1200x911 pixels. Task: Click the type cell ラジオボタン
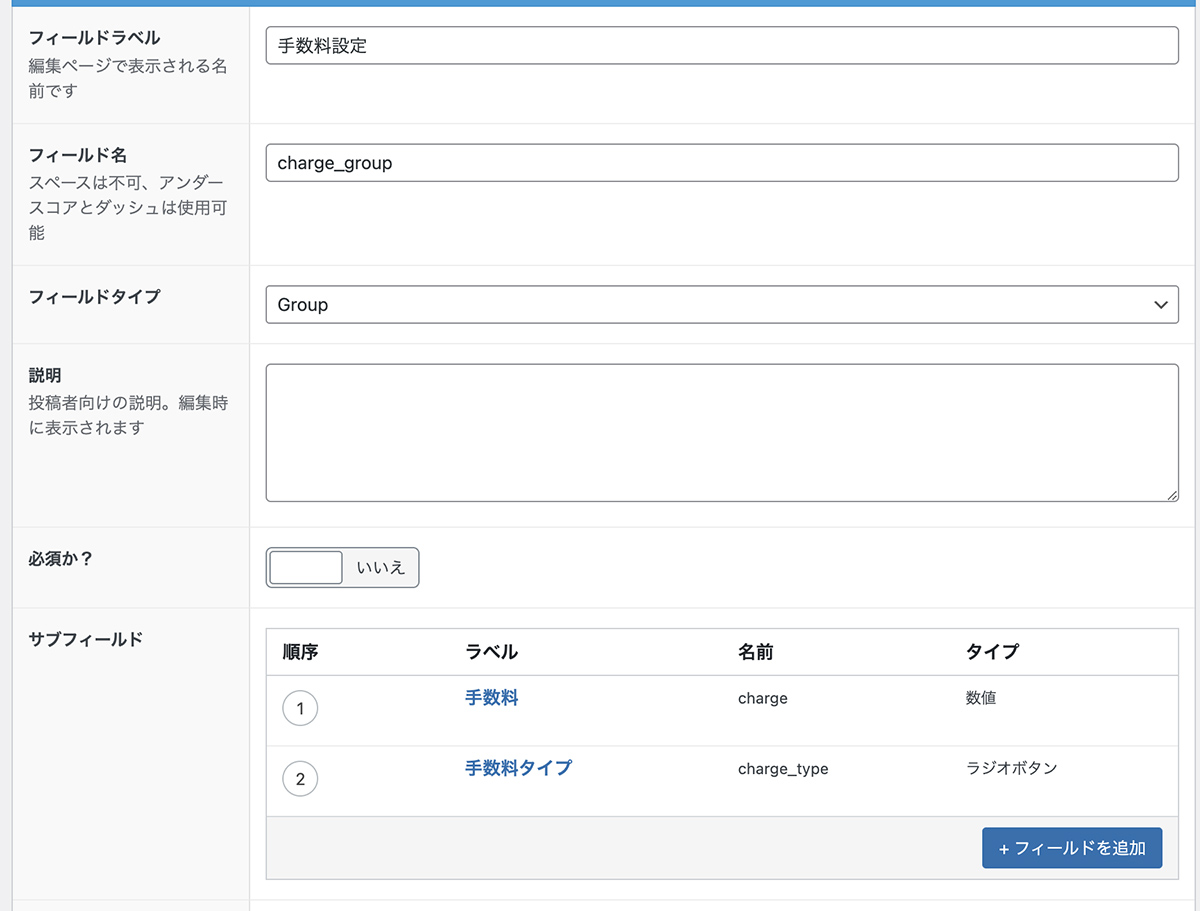pyautogui.click(x=1012, y=768)
